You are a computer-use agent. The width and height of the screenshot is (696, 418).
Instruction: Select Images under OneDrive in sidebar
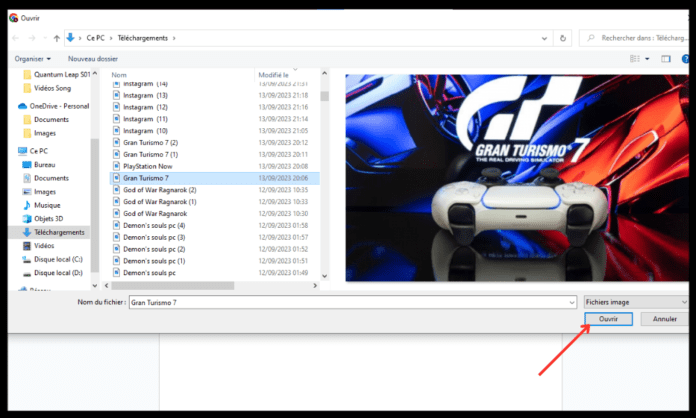[x=40, y=133]
